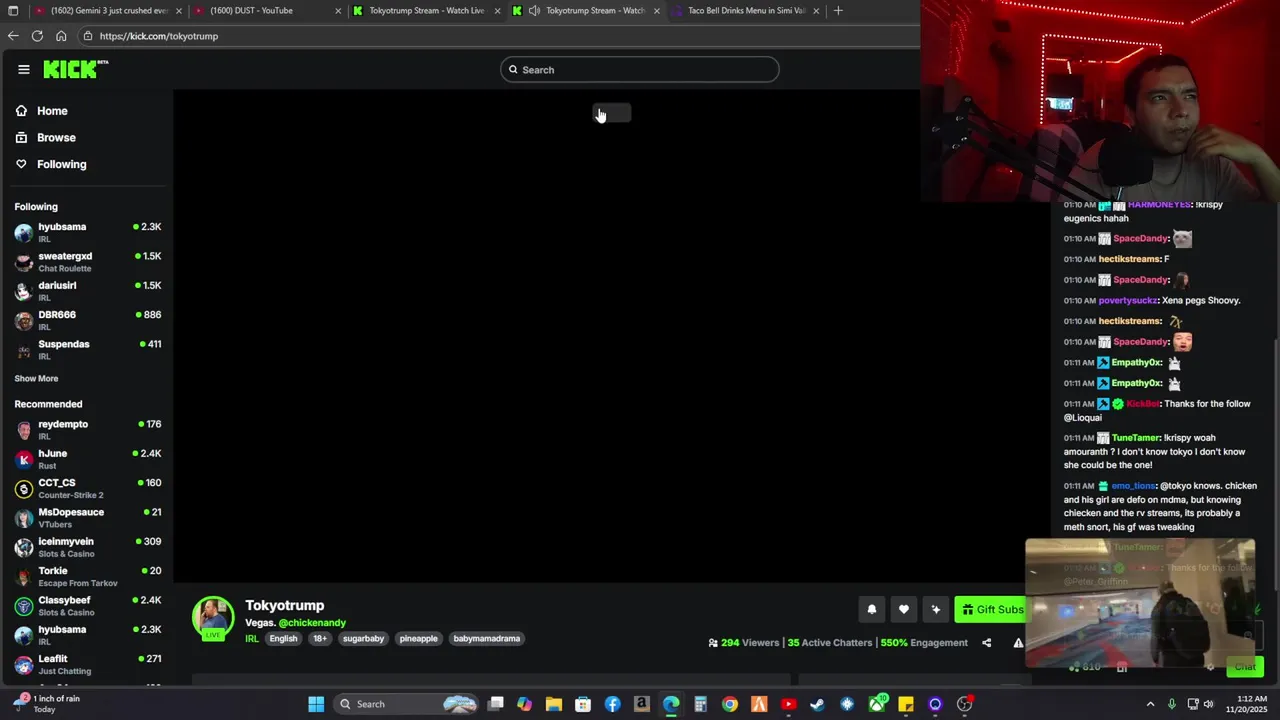Open the tab actions menu icon
1280x720 pixels.
pyautogui.click(x=12, y=11)
